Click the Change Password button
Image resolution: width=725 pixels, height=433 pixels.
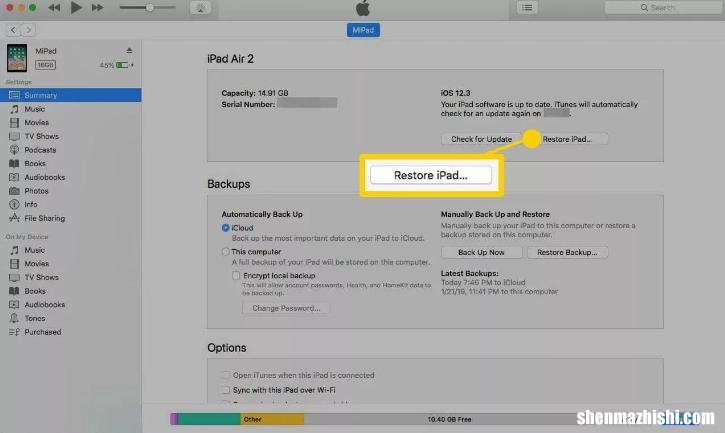[x=286, y=308]
